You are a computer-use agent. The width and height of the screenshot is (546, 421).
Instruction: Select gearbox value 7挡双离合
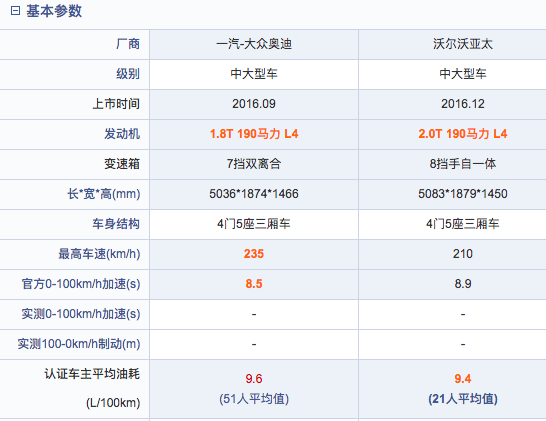(254, 164)
